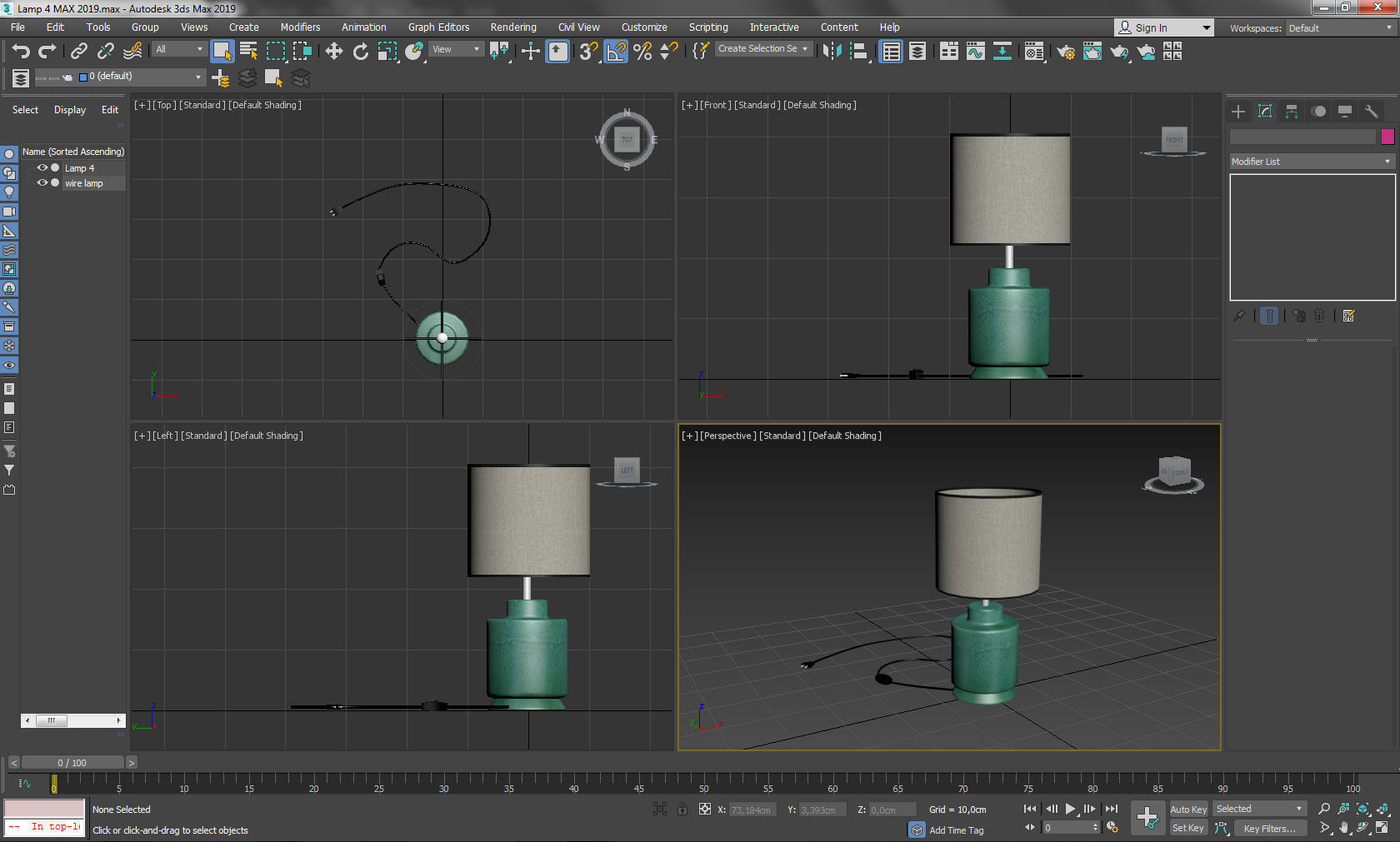Open the selection filter All dropdown
This screenshot has width=1400, height=842.
point(179,49)
